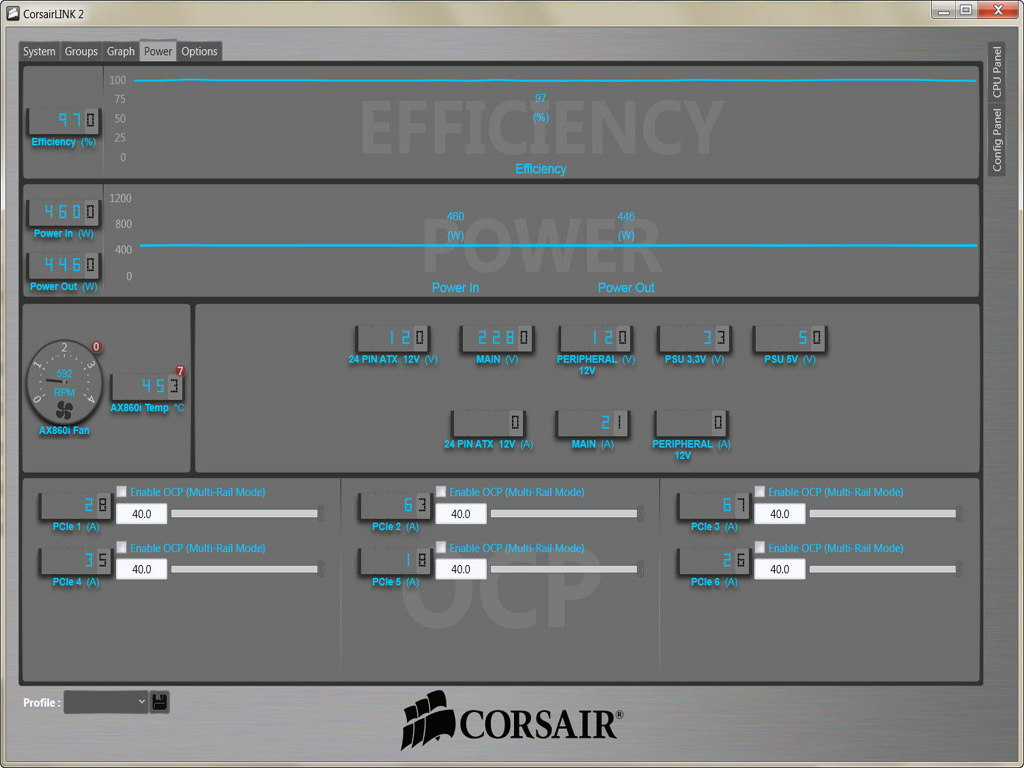The image size is (1024, 768).
Task: Click the PCIe 4 OCP limit slider
Action: [x=248, y=569]
